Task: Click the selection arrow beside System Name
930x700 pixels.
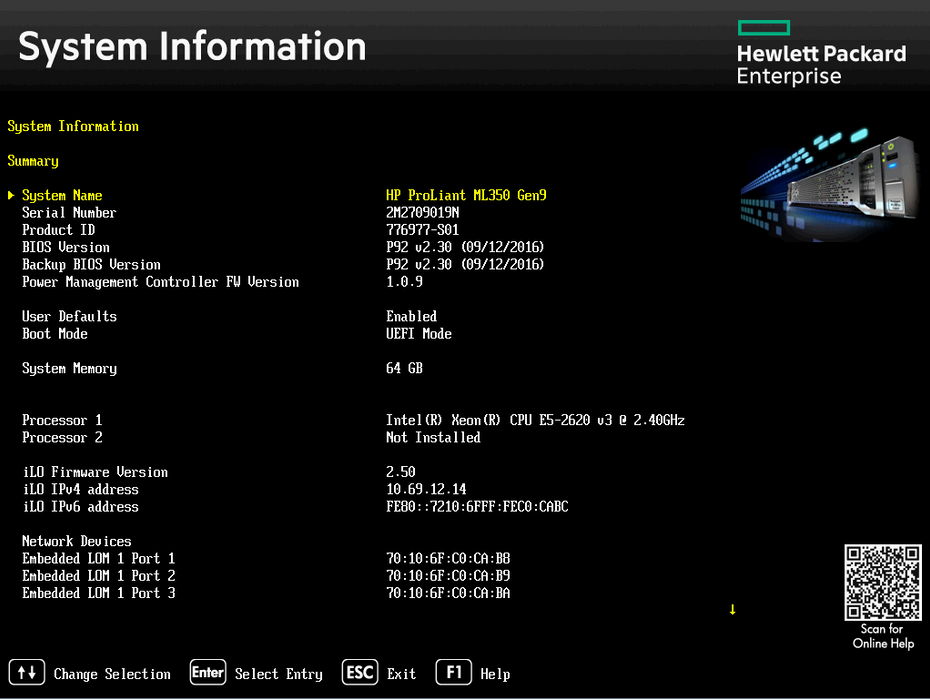Action: tap(11, 195)
